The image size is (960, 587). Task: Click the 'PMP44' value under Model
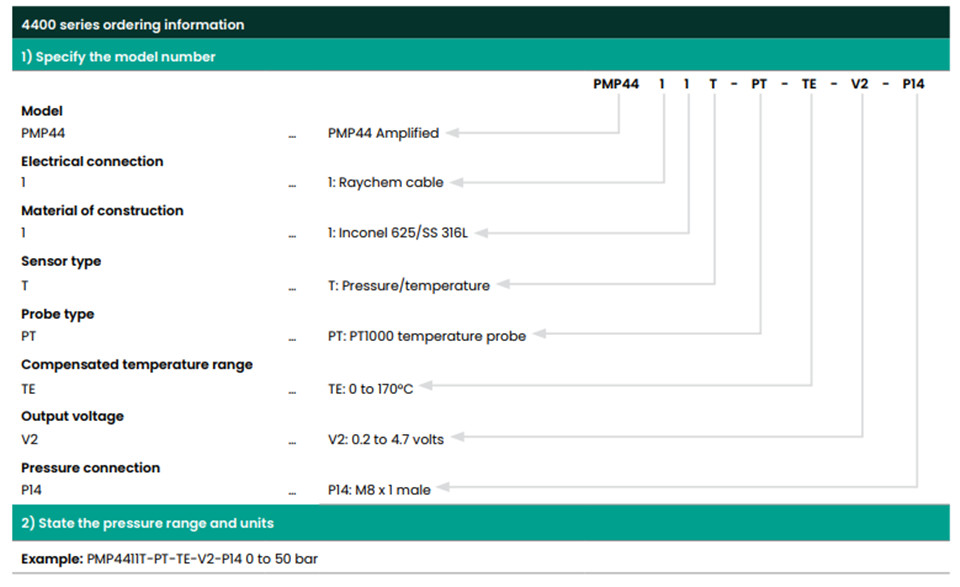43,133
